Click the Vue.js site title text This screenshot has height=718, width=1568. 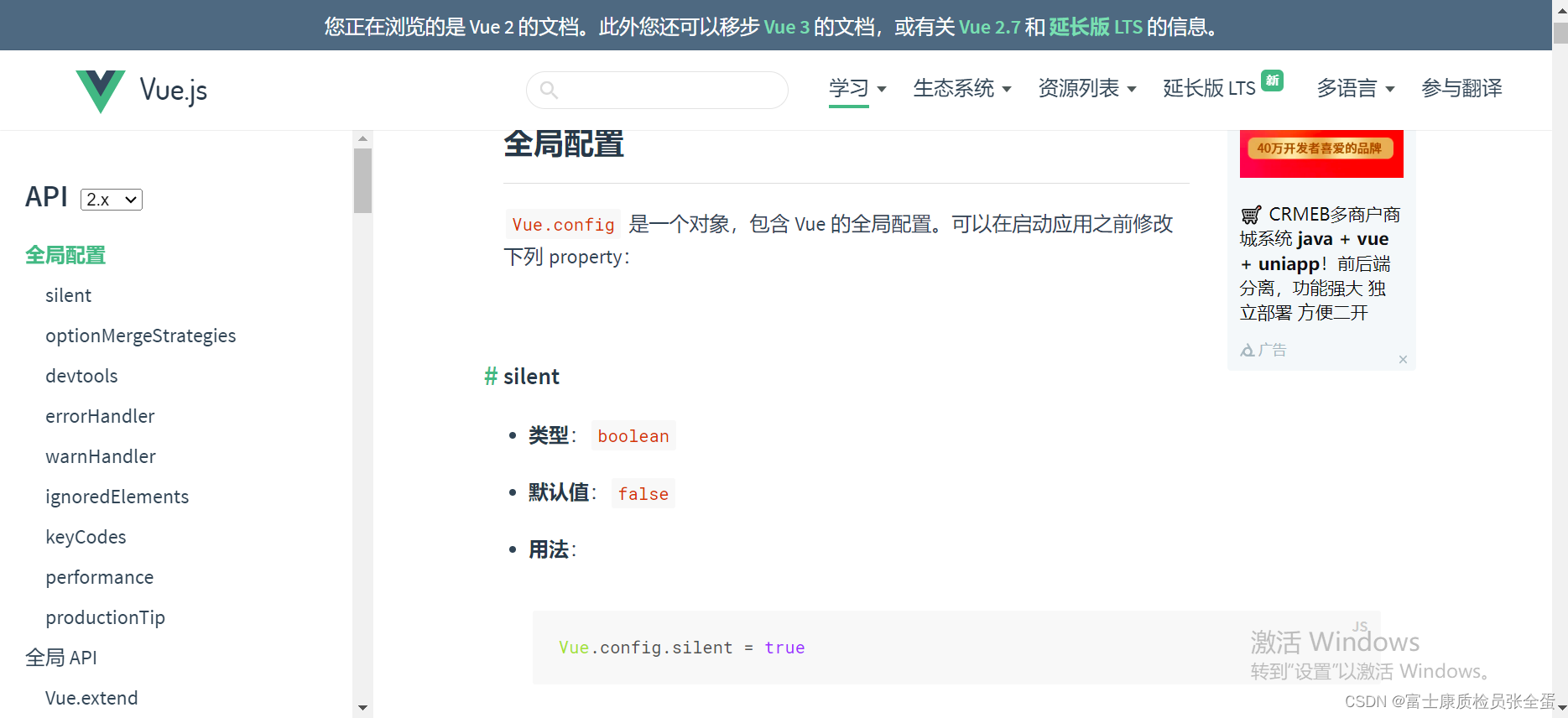coord(174,91)
